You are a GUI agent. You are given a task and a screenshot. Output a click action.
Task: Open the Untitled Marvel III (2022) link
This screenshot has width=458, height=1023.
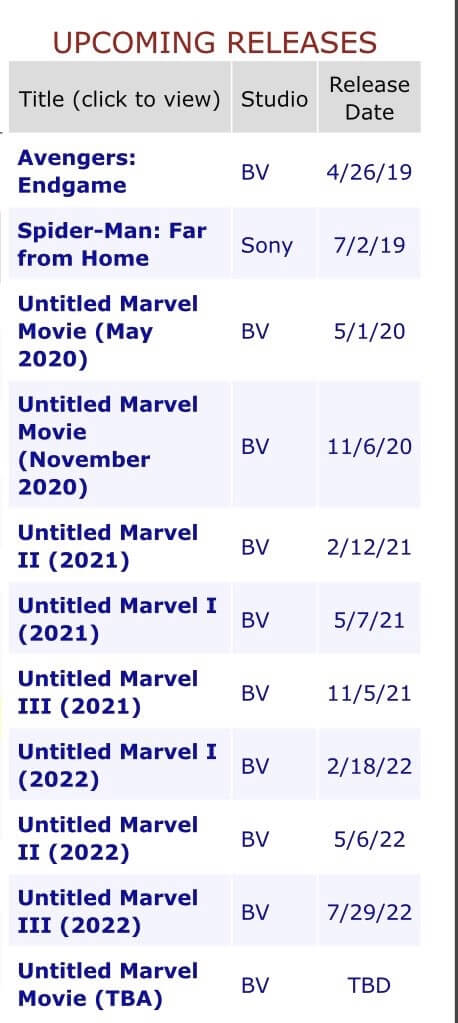click(108, 912)
